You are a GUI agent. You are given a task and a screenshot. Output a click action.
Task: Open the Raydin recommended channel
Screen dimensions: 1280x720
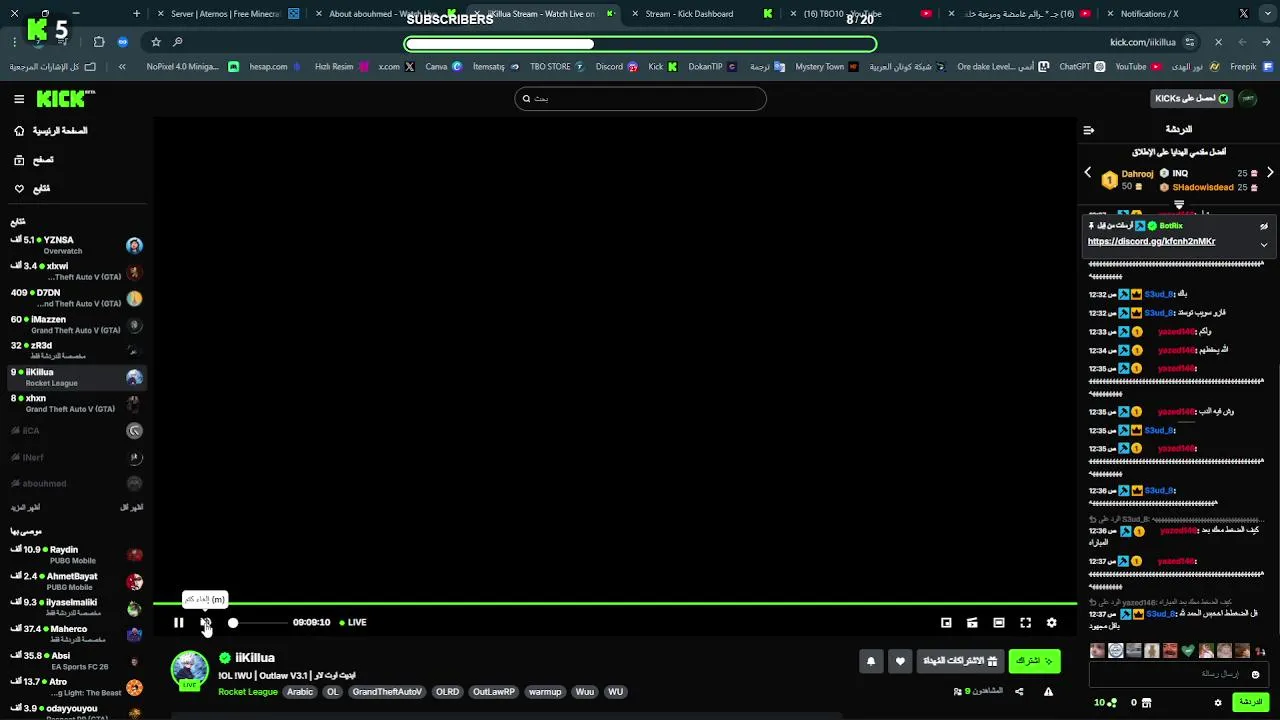tap(77, 555)
